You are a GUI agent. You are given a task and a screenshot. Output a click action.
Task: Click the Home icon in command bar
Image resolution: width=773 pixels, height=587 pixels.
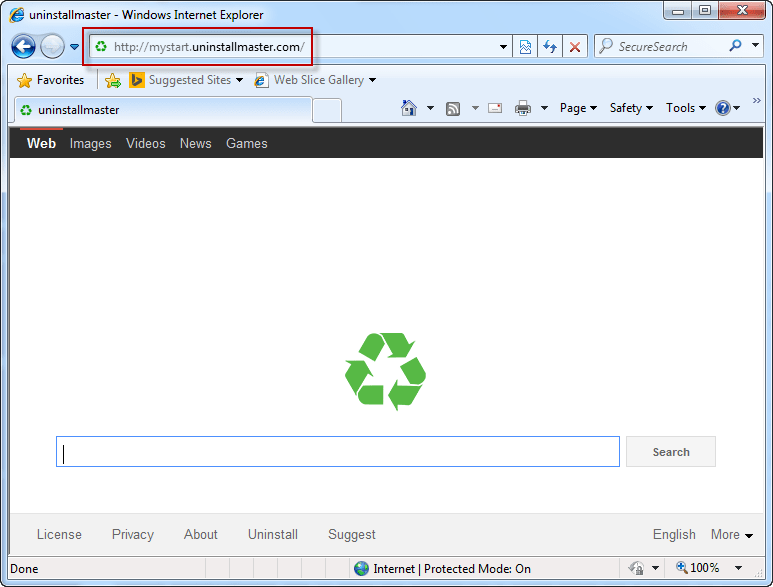[x=409, y=107]
